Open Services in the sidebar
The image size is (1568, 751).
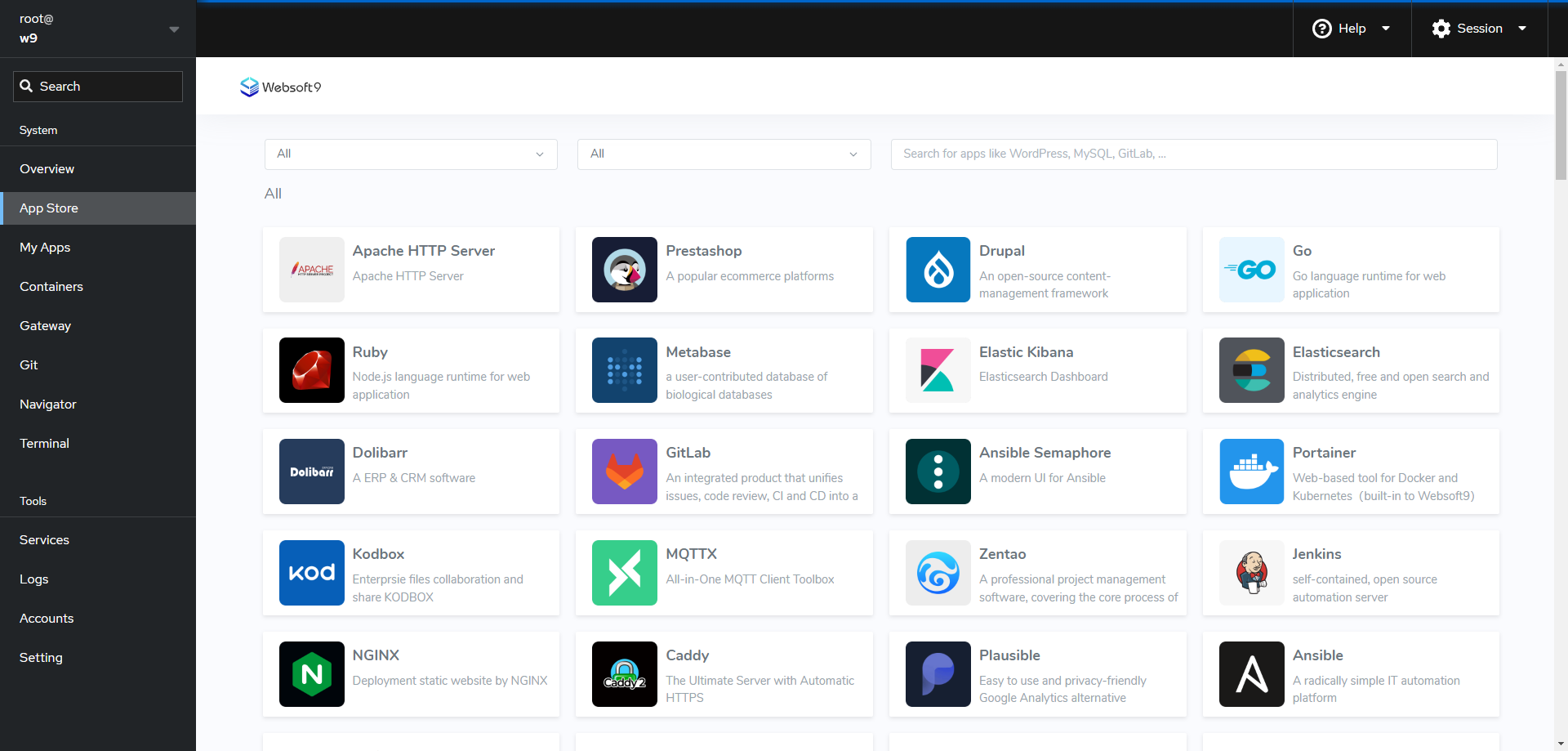tap(98, 540)
